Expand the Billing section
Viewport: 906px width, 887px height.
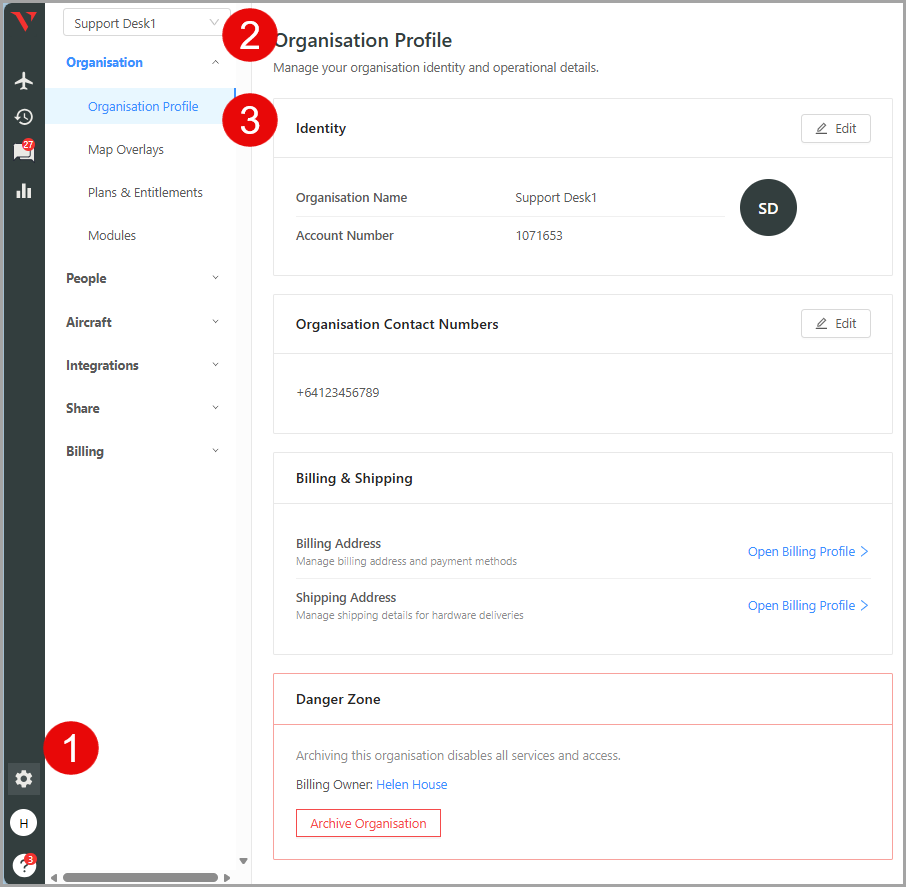coord(142,452)
